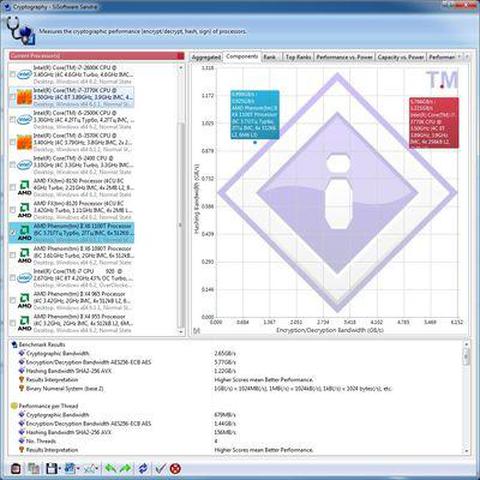Click the AMD logo for FX-8120
480x480 pixels.
click(24, 210)
